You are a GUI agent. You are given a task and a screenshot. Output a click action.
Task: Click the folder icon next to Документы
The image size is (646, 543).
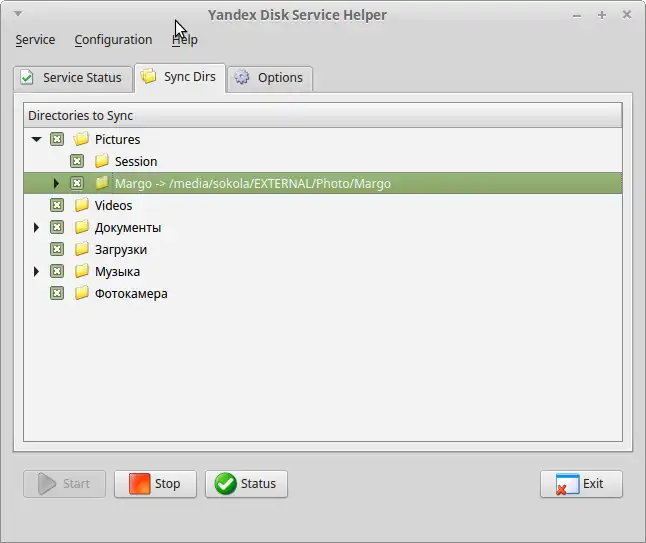(81, 227)
